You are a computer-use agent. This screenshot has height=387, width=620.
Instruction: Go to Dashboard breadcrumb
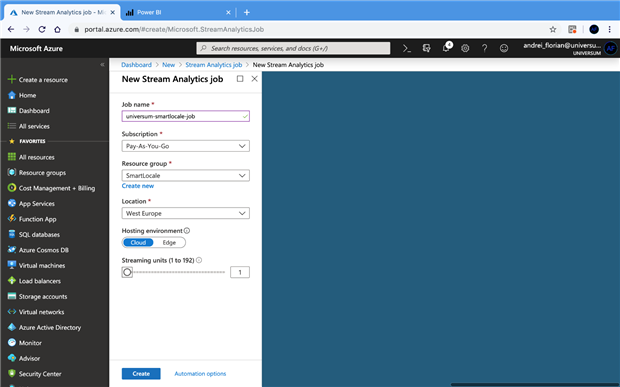136,65
